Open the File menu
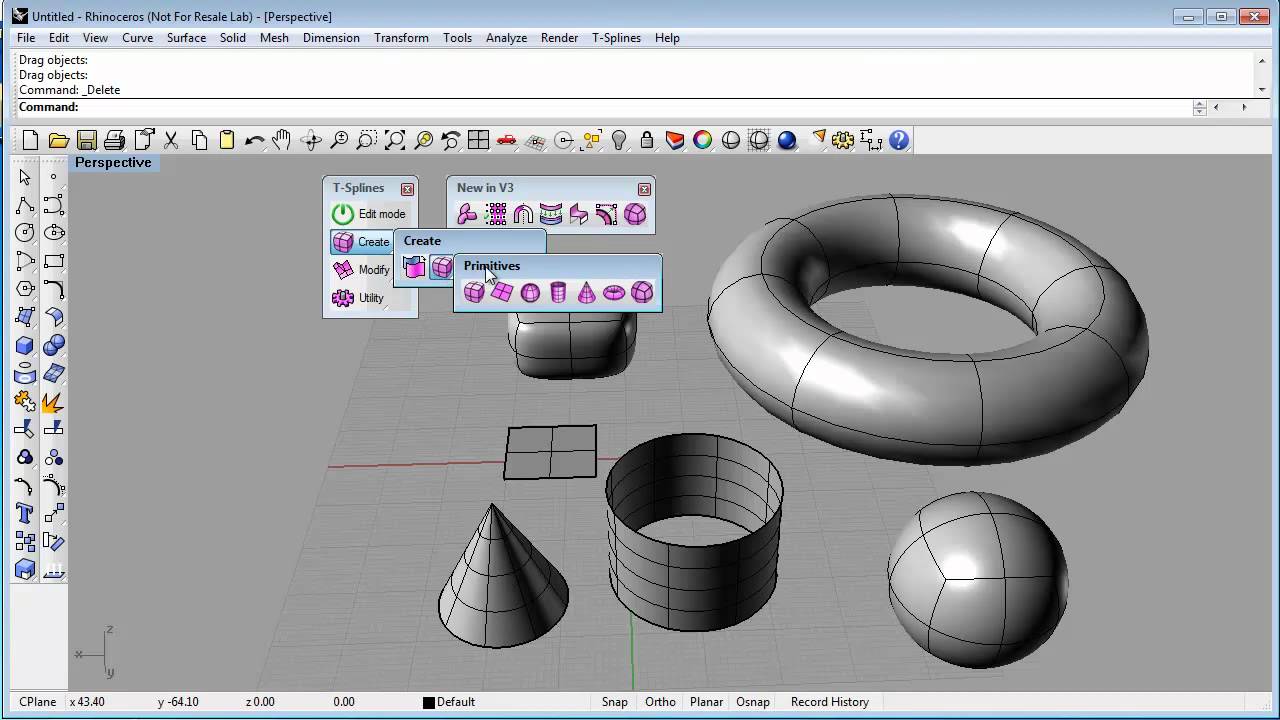The image size is (1280, 720). click(26, 38)
